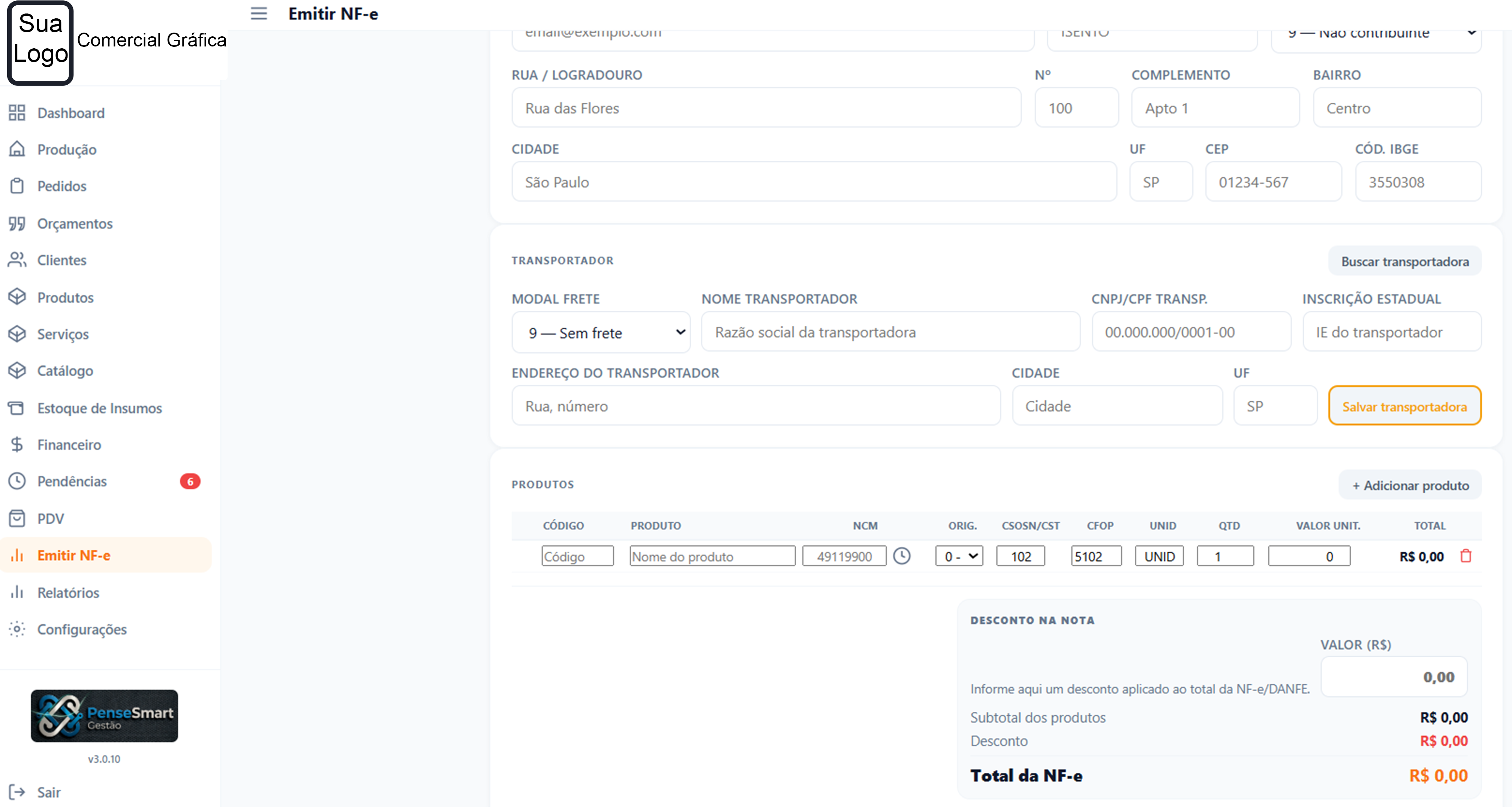Click the Inscrição Estadual input field
The width and height of the screenshot is (1512, 808).
tap(1392, 332)
